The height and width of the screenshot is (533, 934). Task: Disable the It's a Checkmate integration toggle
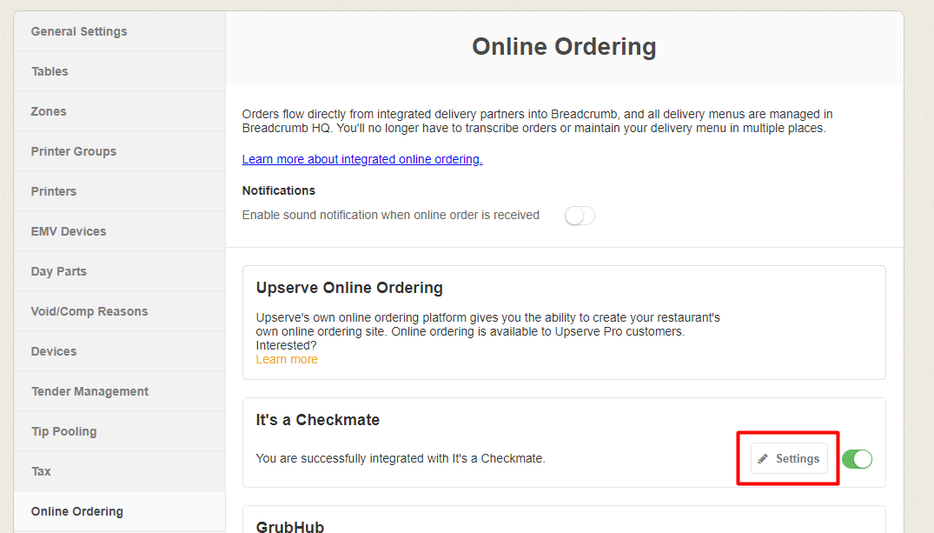click(x=857, y=459)
